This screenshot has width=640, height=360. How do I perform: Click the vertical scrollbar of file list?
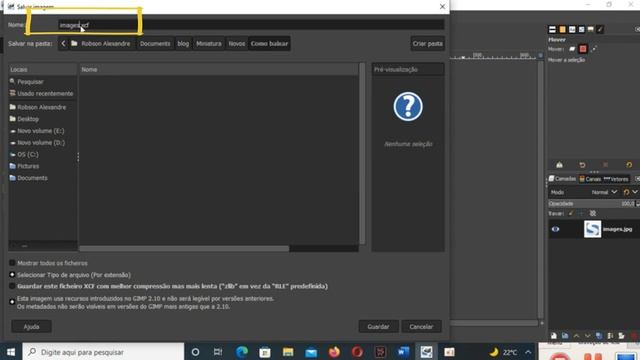pyautogui.click(x=362, y=153)
